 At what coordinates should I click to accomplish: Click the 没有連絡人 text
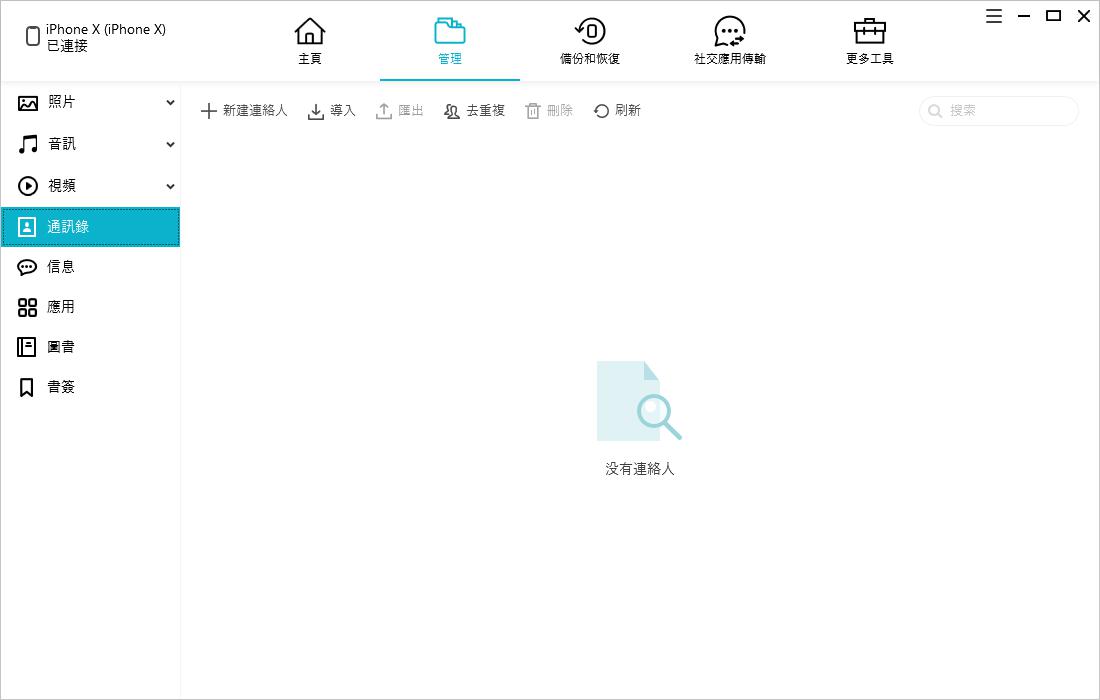[x=640, y=469]
